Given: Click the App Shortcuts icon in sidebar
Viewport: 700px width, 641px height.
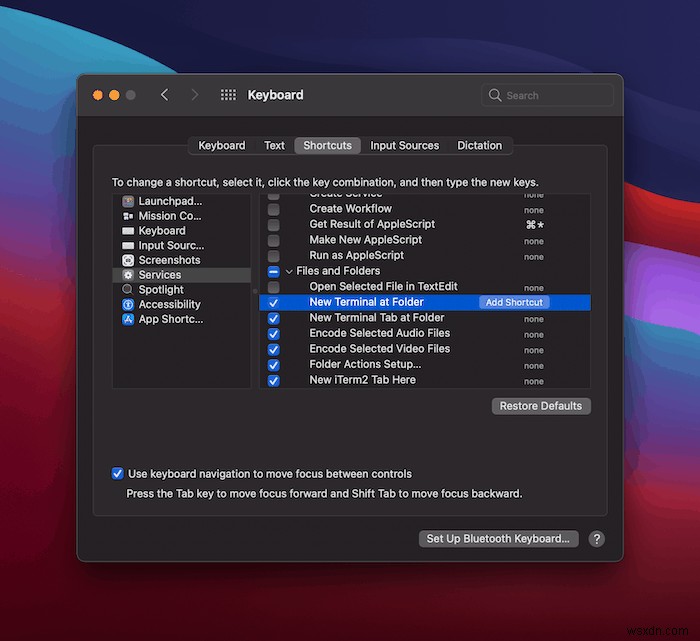Looking at the screenshot, I should [x=128, y=319].
